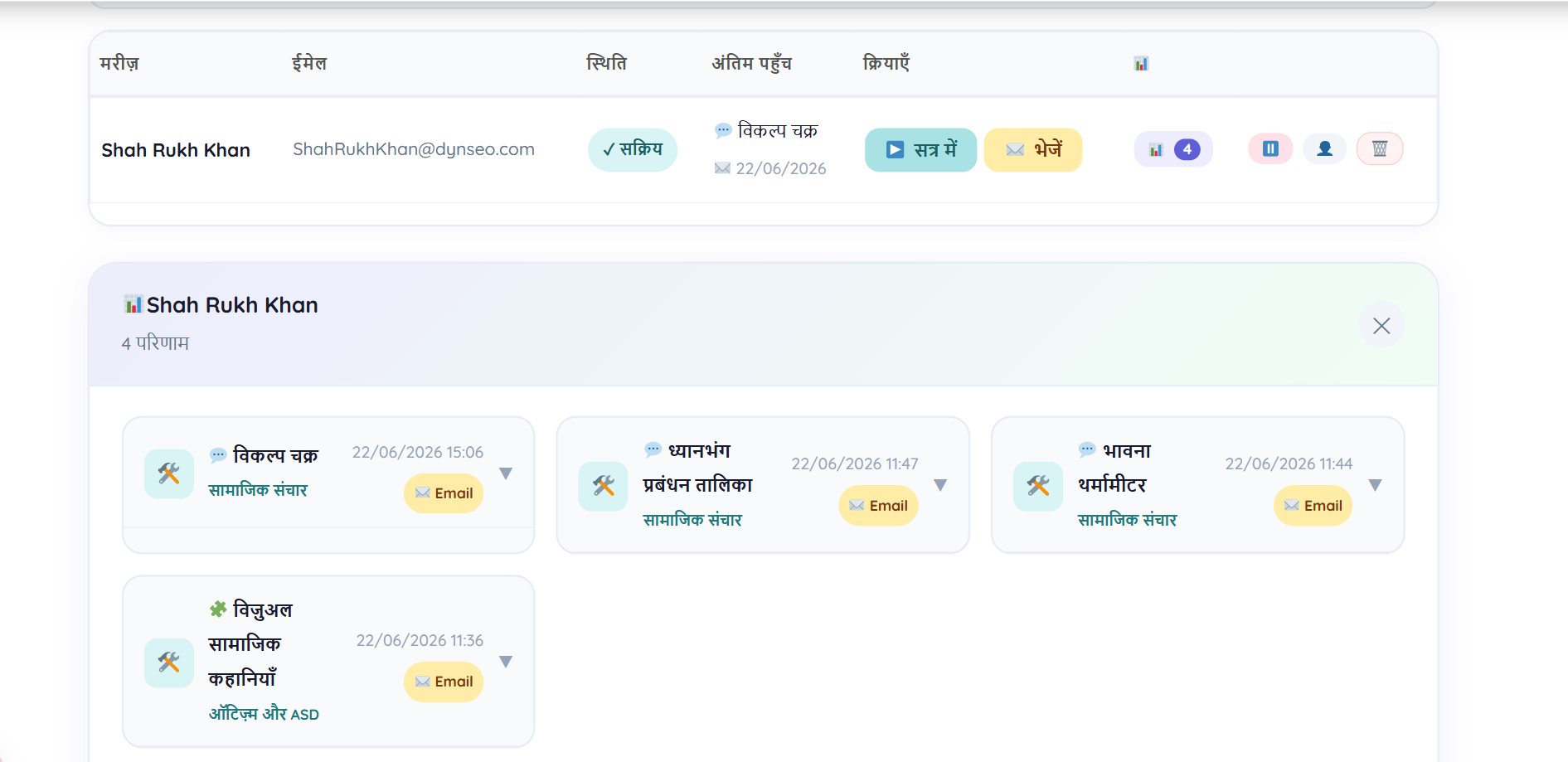Click tools icon on विज़ुअल सामाजिक कहानियाँ card
Screen dimensions: 1568x762
169,663
